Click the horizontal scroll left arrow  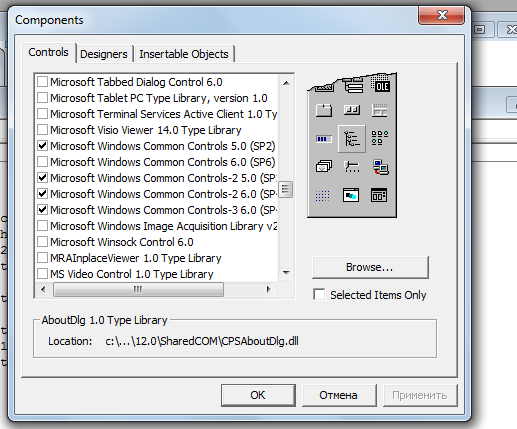tap(43, 289)
